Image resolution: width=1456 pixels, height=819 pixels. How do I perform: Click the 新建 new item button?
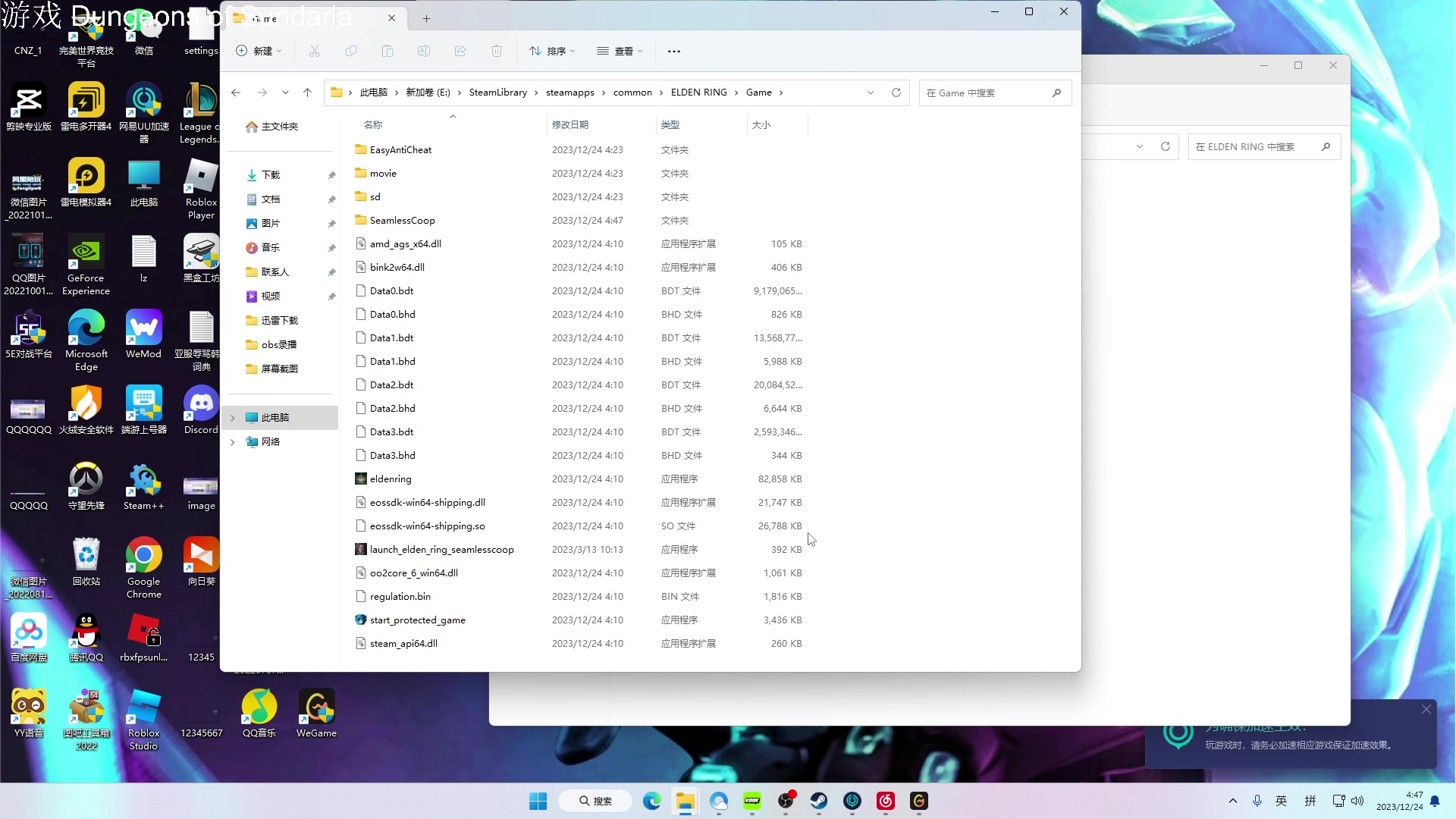click(259, 51)
